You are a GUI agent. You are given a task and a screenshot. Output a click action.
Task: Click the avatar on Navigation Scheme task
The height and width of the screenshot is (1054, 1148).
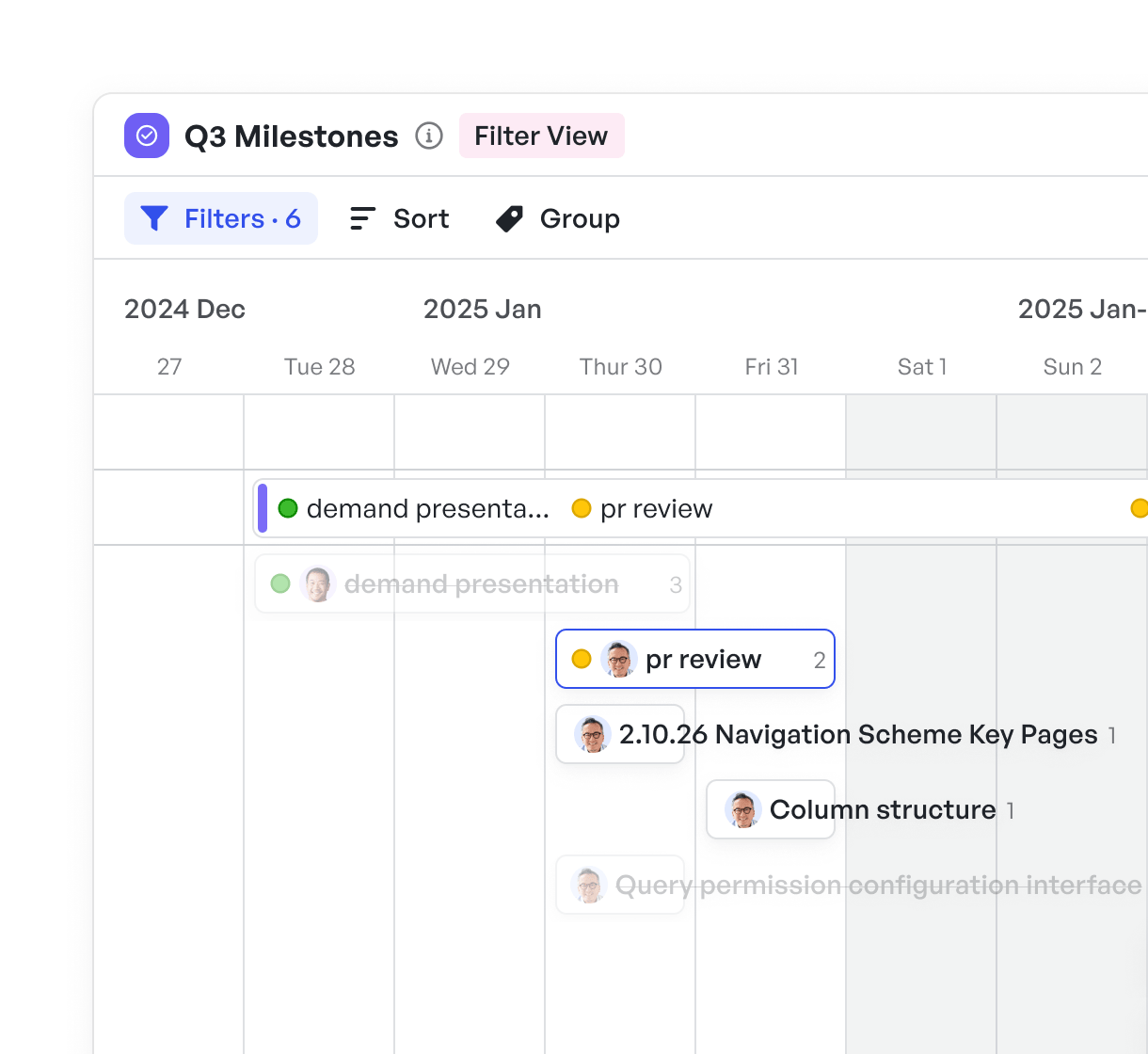[593, 734]
